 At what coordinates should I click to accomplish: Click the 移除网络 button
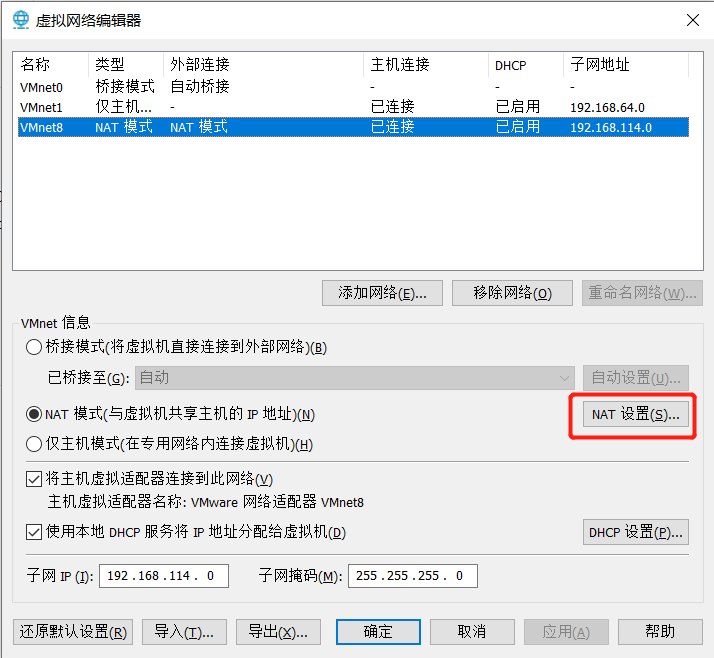[512, 293]
